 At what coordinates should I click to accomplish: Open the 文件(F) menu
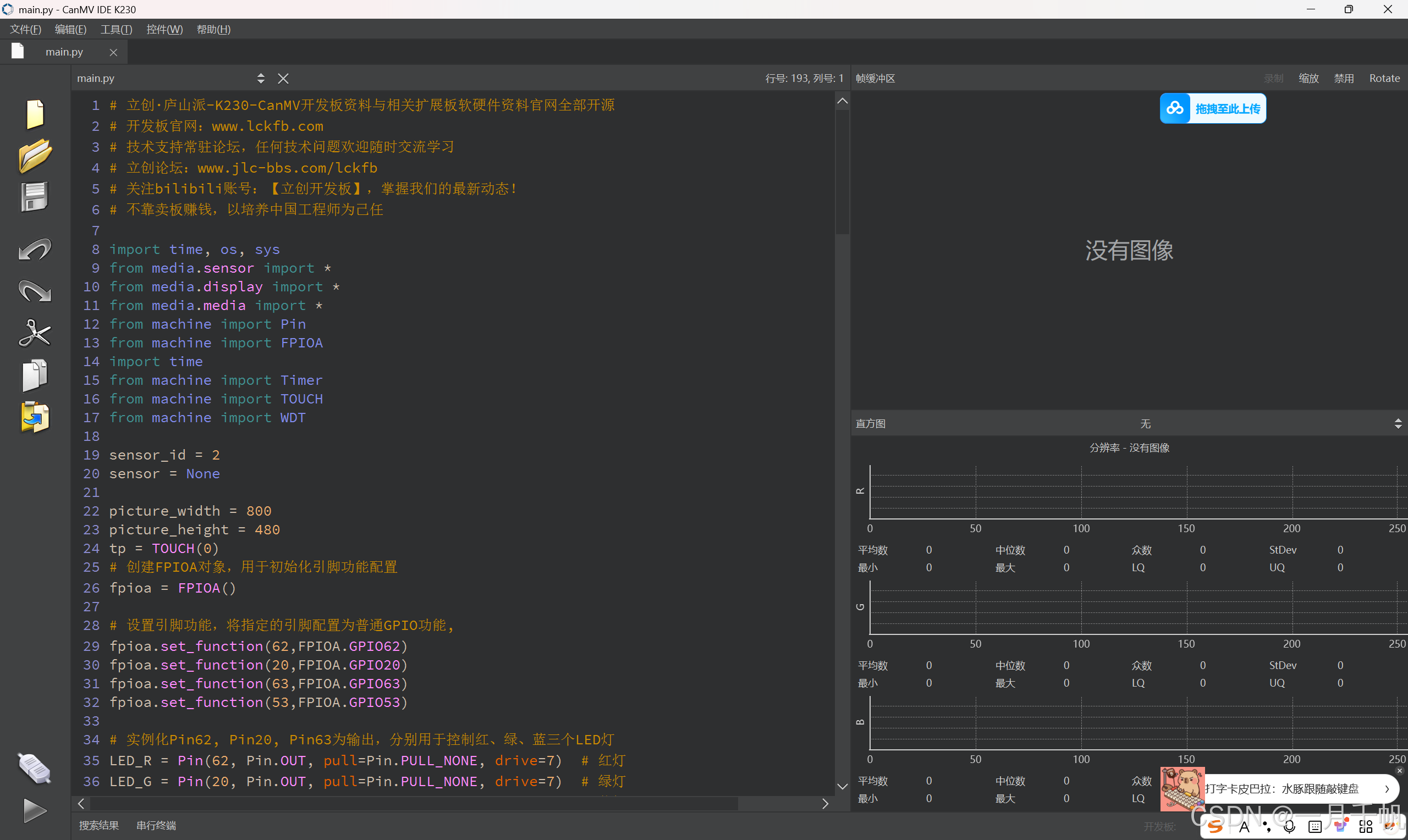(25, 30)
